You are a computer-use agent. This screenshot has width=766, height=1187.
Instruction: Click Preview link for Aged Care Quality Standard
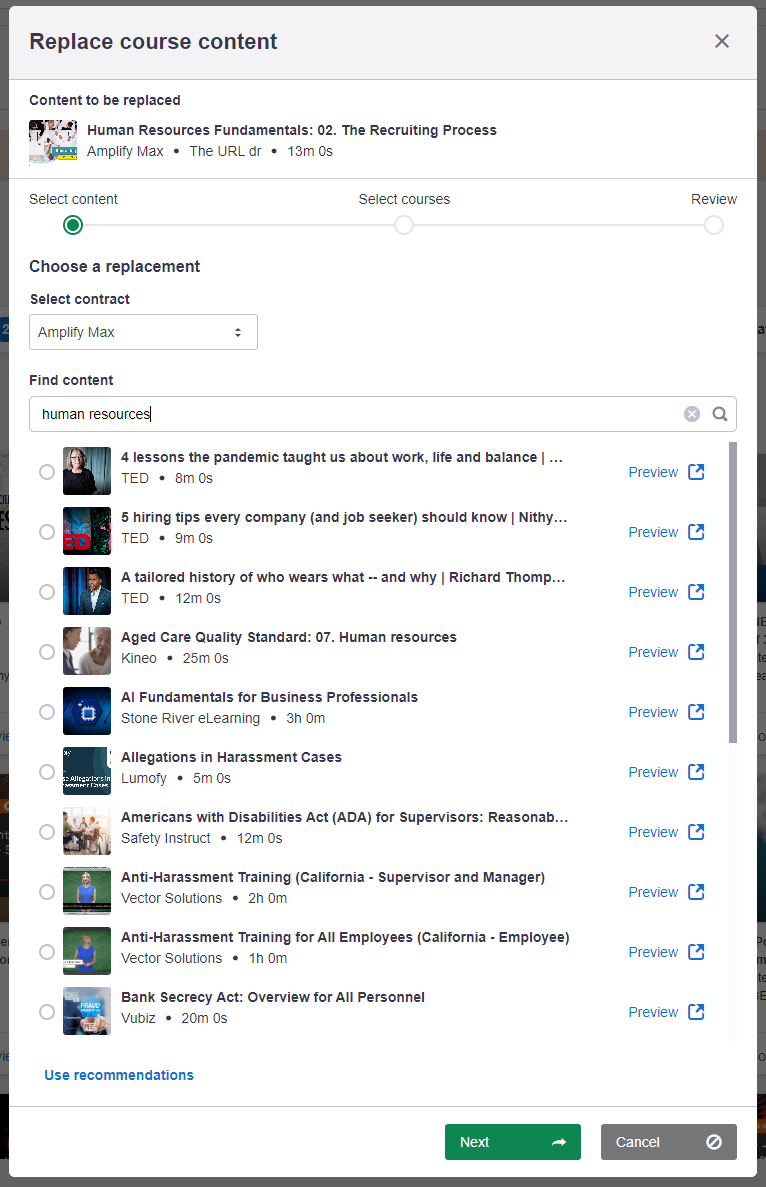[x=653, y=652]
